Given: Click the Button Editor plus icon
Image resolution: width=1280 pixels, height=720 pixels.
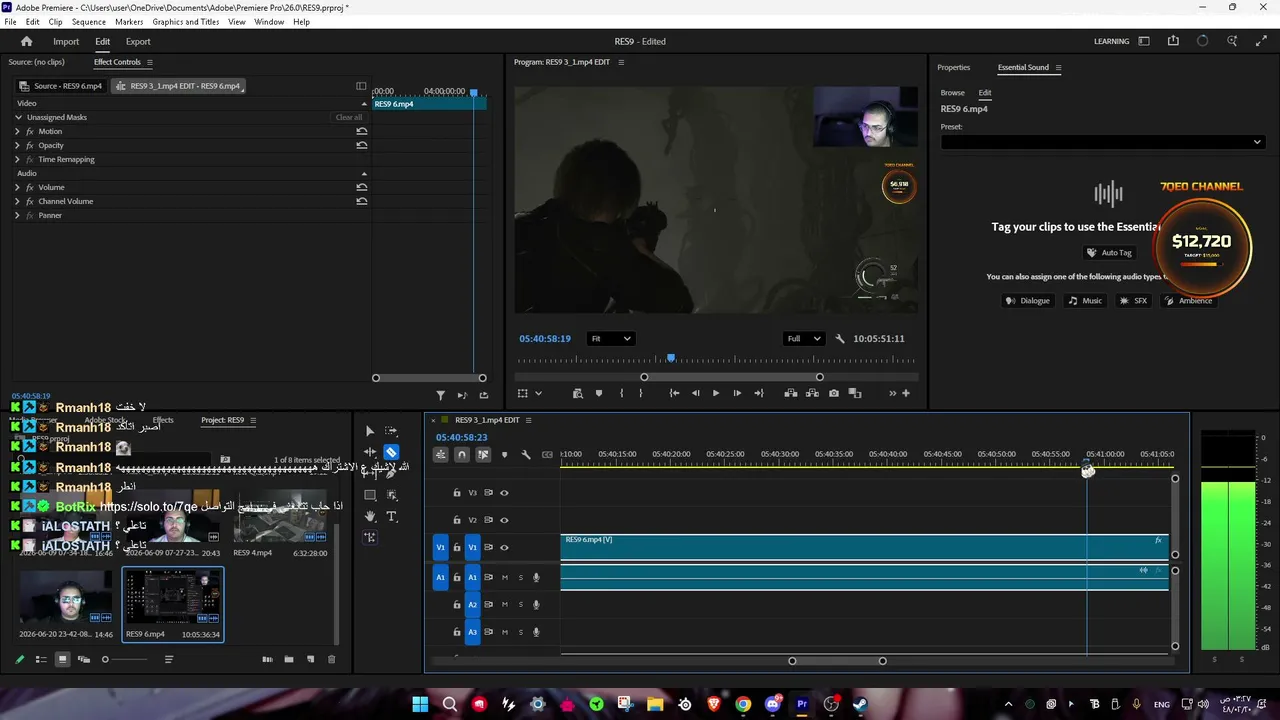Looking at the screenshot, I should (906, 393).
